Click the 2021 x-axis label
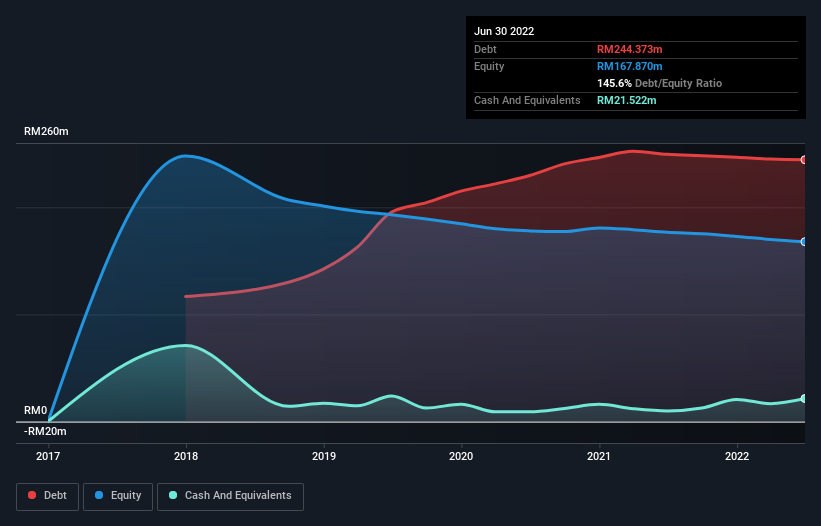Screen dimensions: 821x526 point(598,456)
